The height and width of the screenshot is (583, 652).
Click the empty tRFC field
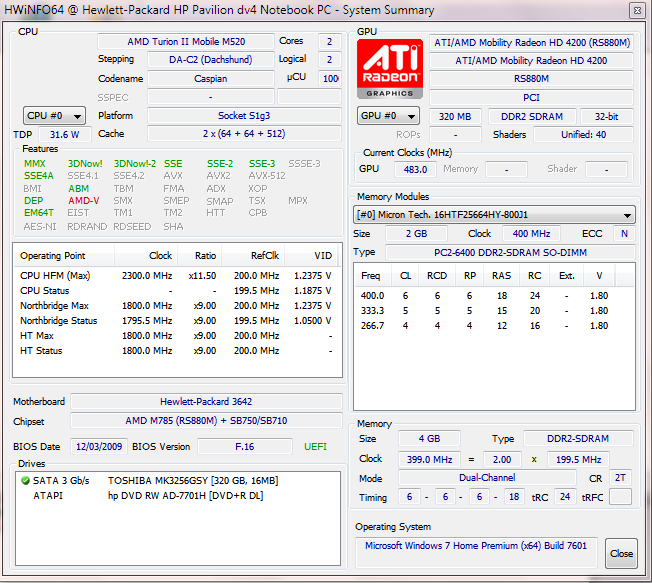620,497
